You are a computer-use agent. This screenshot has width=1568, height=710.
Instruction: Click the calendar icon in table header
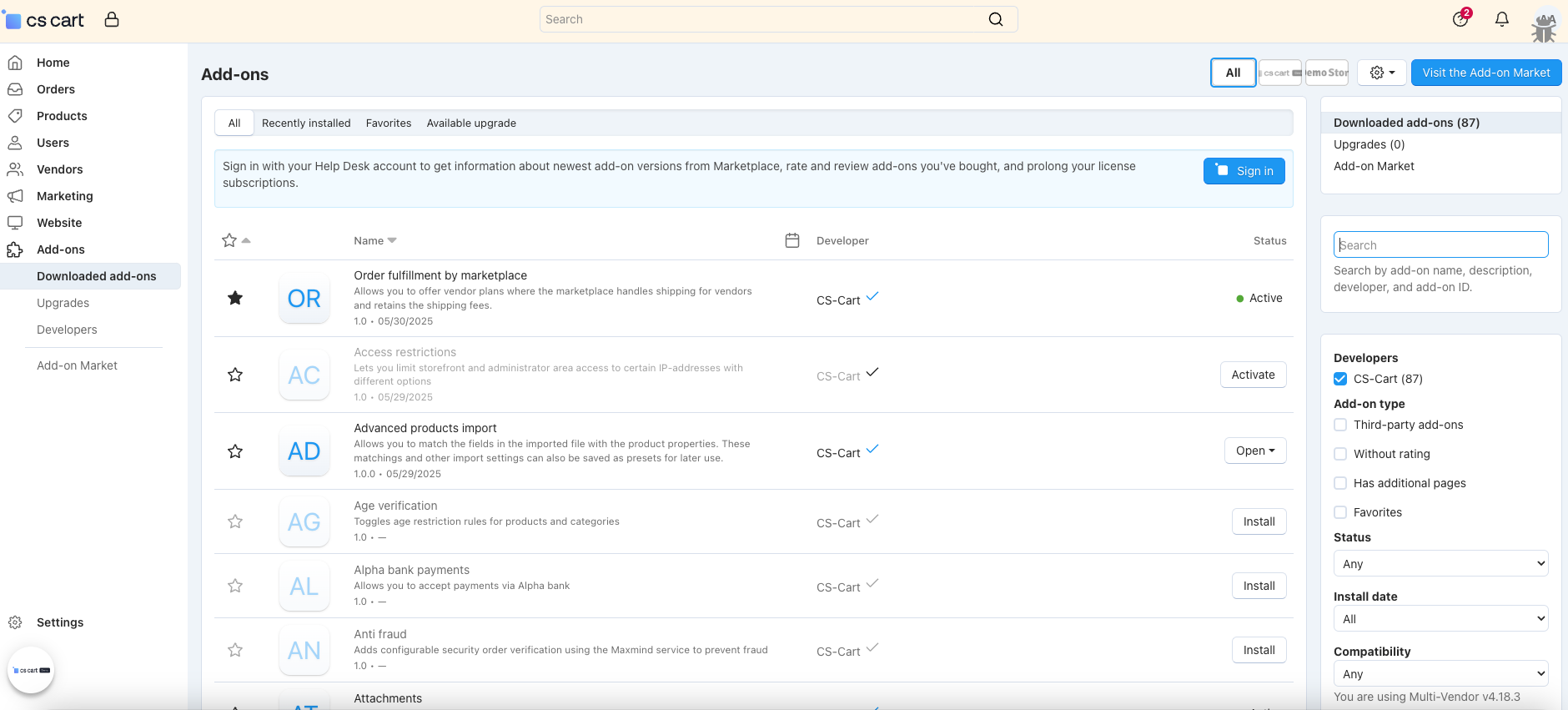(x=792, y=240)
